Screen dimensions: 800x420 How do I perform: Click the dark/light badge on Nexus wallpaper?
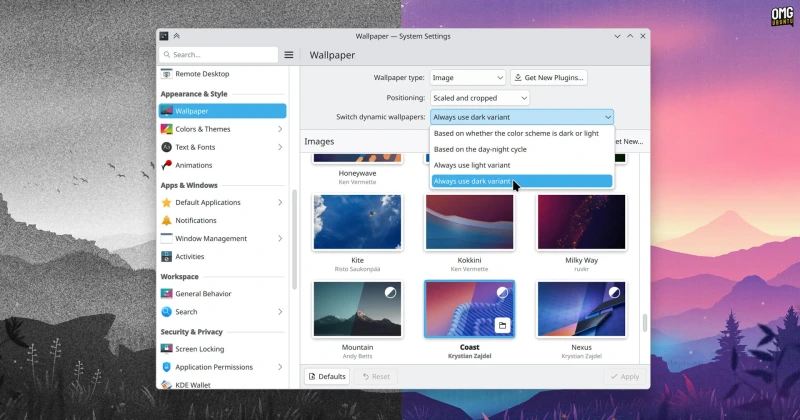click(x=615, y=292)
